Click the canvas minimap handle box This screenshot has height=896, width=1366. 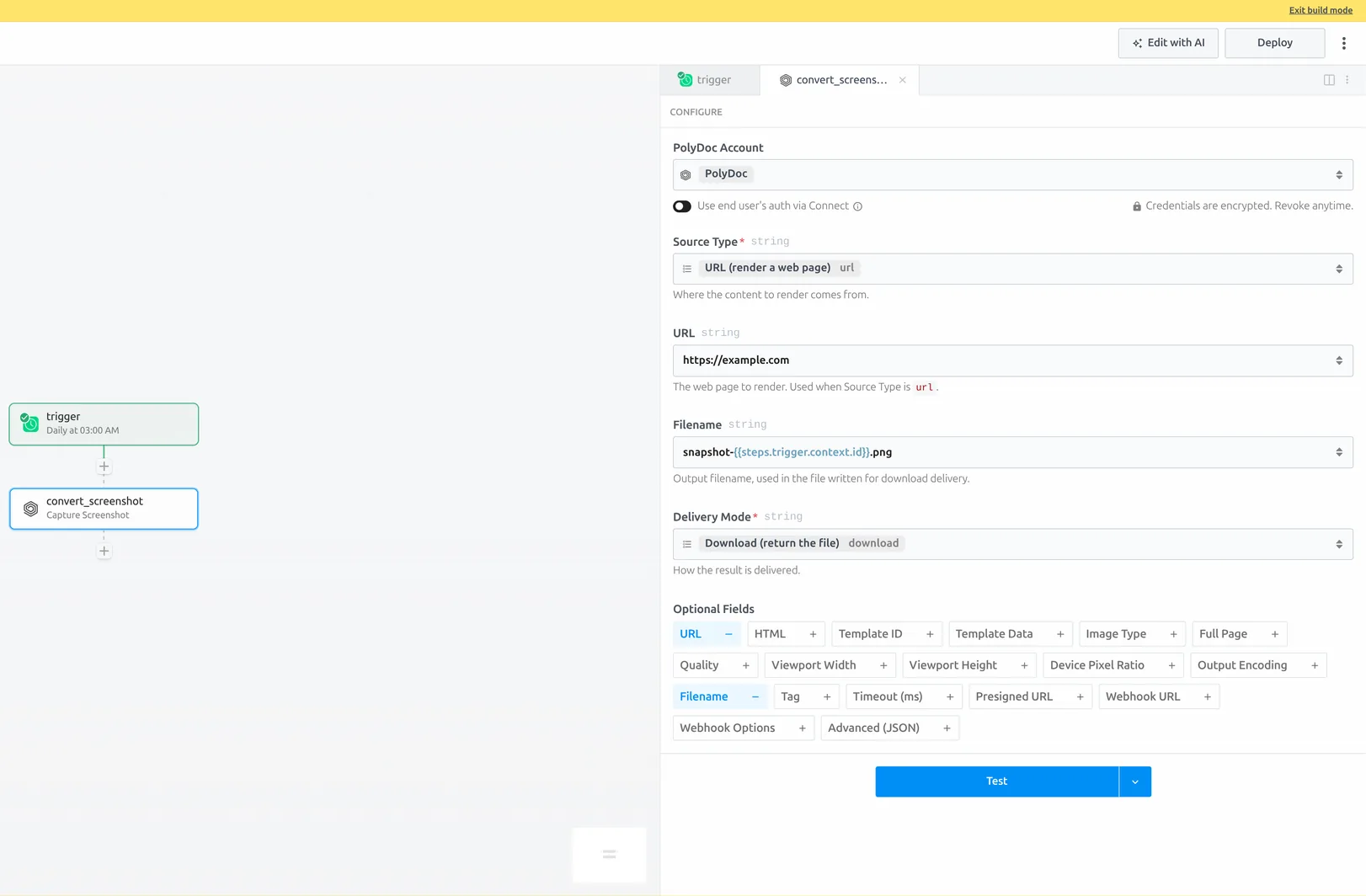point(609,855)
